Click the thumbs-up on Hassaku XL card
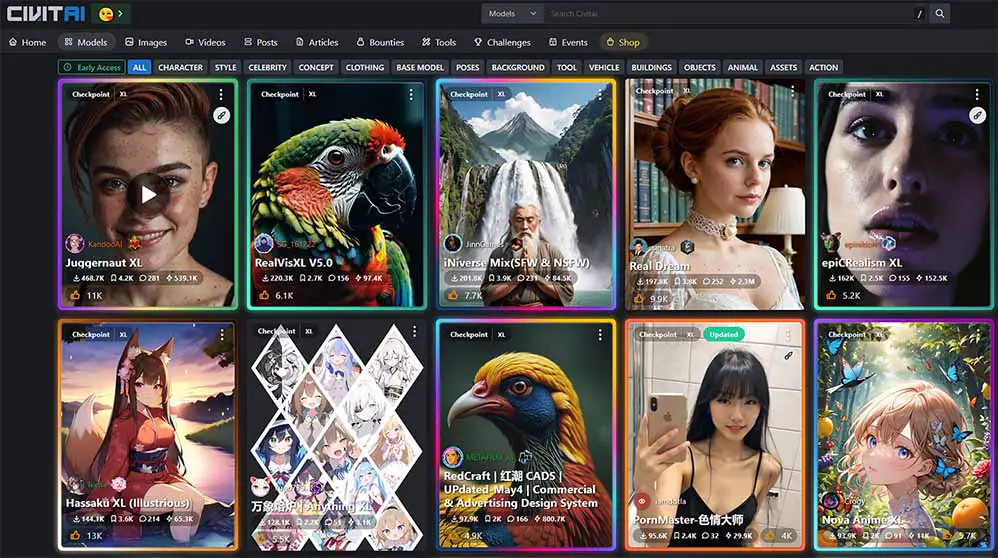Image resolution: width=998 pixels, height=558 pixels. pyautogui.click(x=76, y=536)
